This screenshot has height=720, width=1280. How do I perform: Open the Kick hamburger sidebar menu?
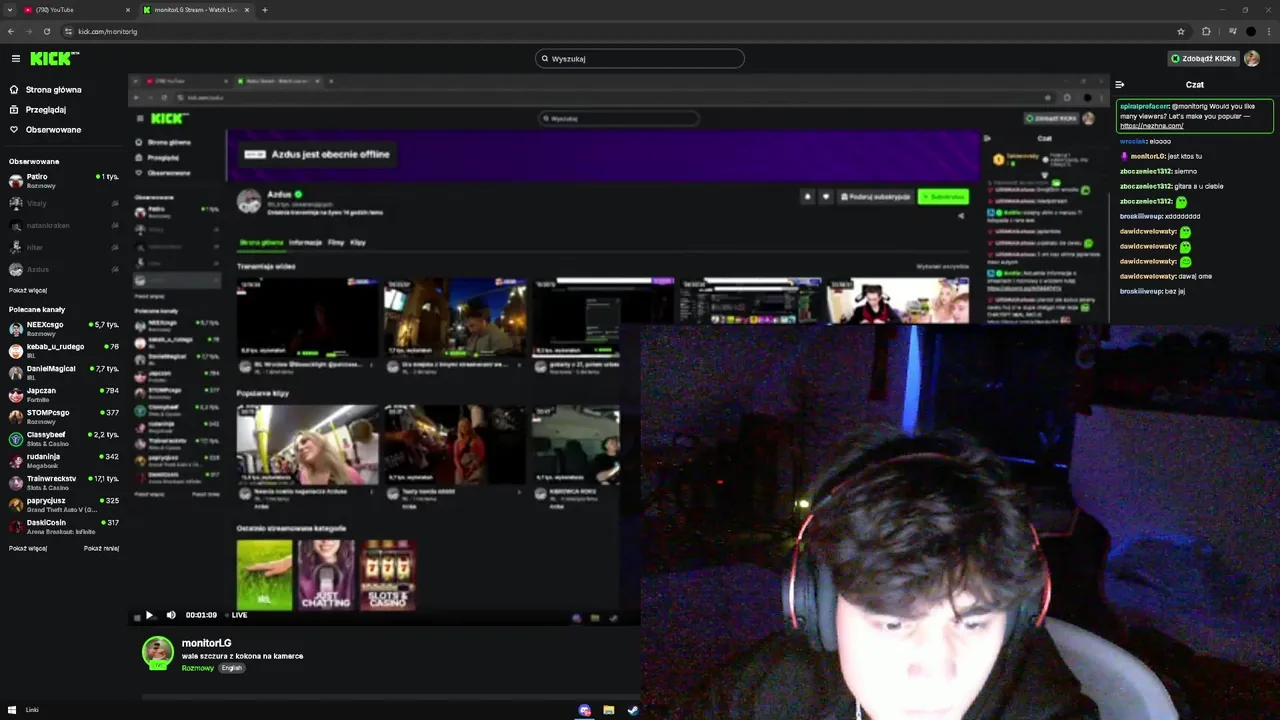click(15, 59)
